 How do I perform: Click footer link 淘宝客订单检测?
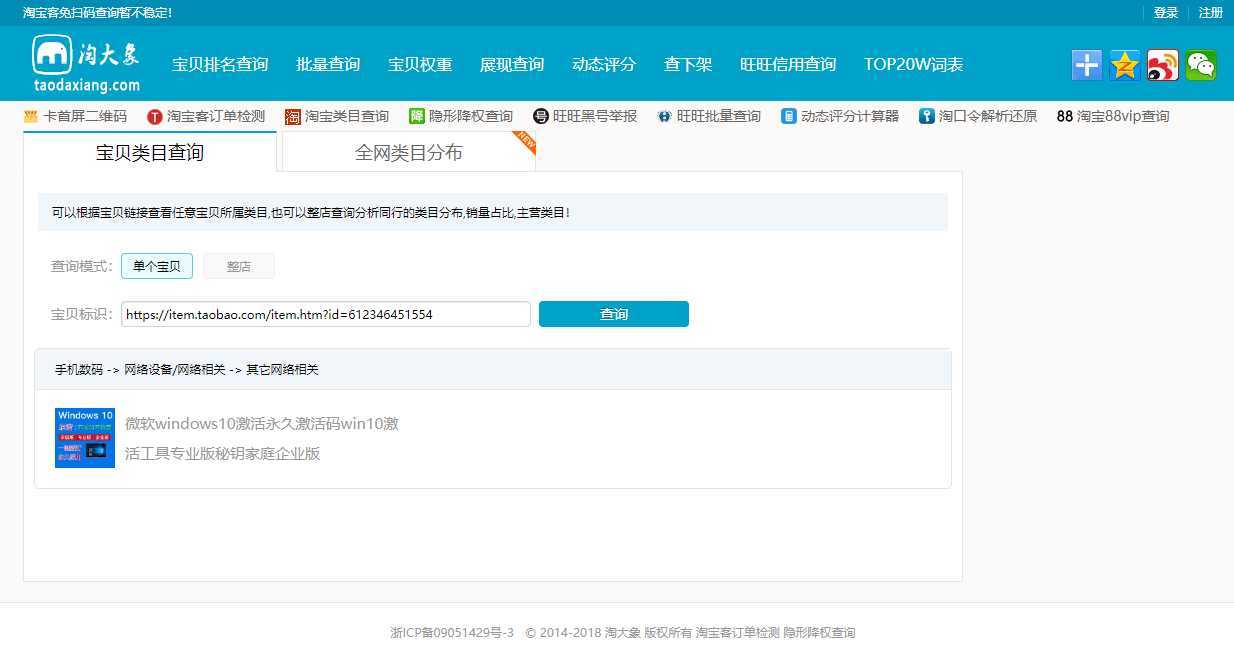pos(737,633)
